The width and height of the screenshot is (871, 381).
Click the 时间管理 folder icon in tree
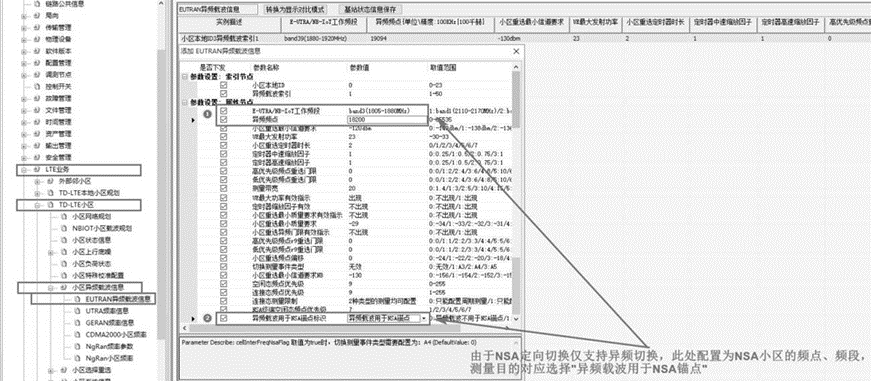[36, 122]
